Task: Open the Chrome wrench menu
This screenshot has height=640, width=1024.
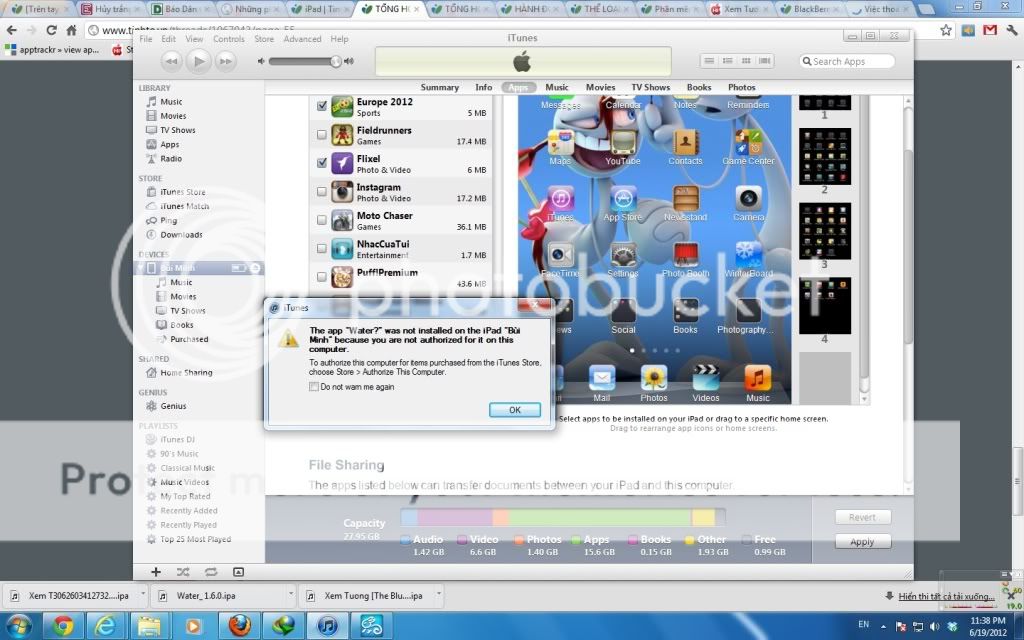Action: coord(1011,30)
